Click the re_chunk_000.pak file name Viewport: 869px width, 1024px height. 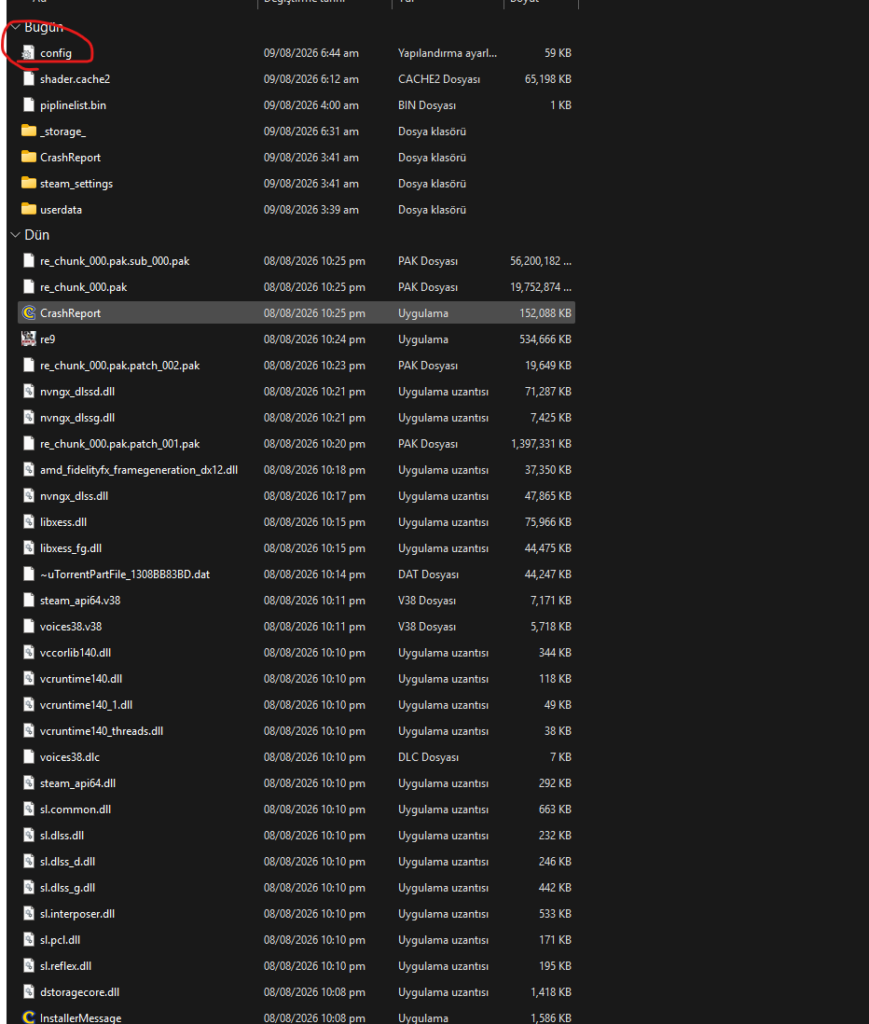tap(83, 287)
